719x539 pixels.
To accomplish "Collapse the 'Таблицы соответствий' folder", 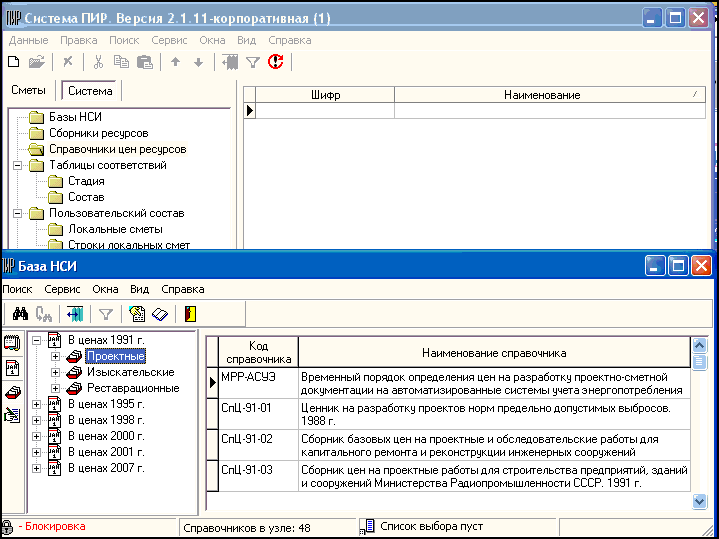I will click(x=18, y=165).
